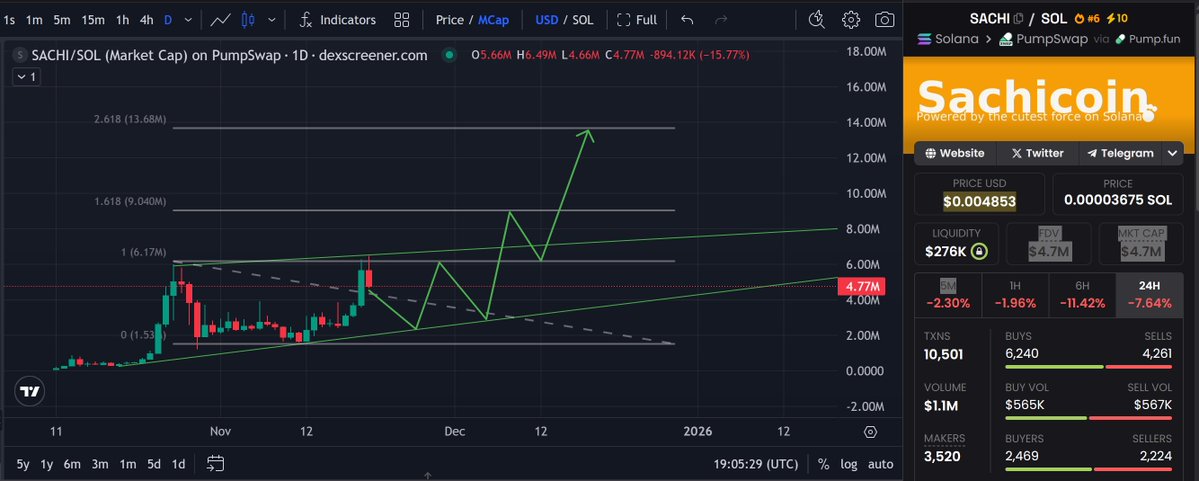The height and width of the screenshot is (481, 1199).
Task: Select the 1m timeframe
Action: point(34,20)
